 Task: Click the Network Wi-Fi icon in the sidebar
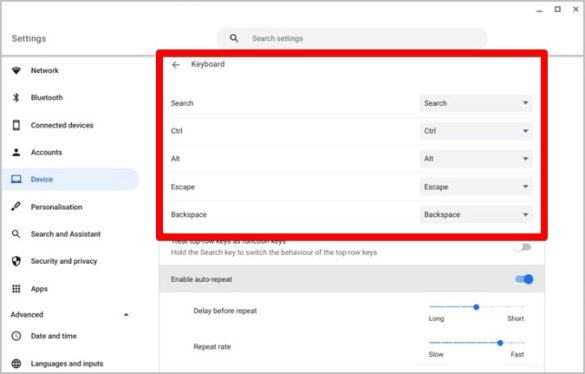(16, 71)
